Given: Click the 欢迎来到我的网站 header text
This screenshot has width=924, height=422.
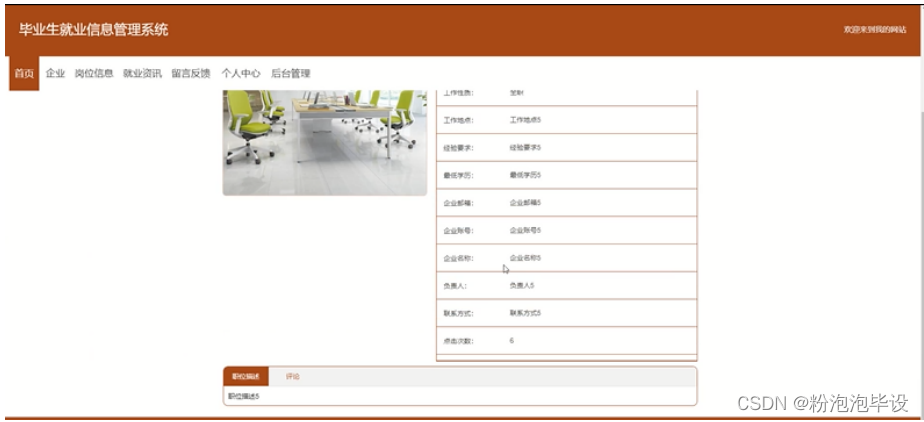Looking at the screenshot, I should (875, 30).
